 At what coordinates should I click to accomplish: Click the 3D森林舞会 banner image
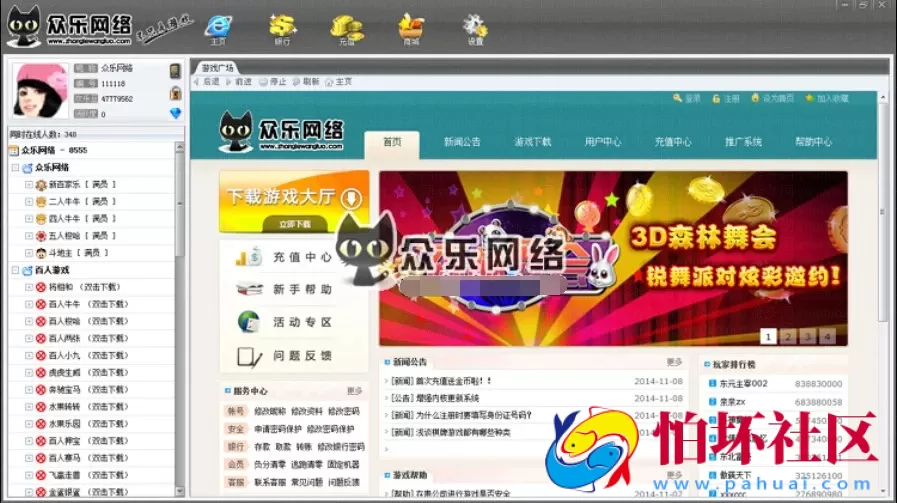(x=613, y=259)
